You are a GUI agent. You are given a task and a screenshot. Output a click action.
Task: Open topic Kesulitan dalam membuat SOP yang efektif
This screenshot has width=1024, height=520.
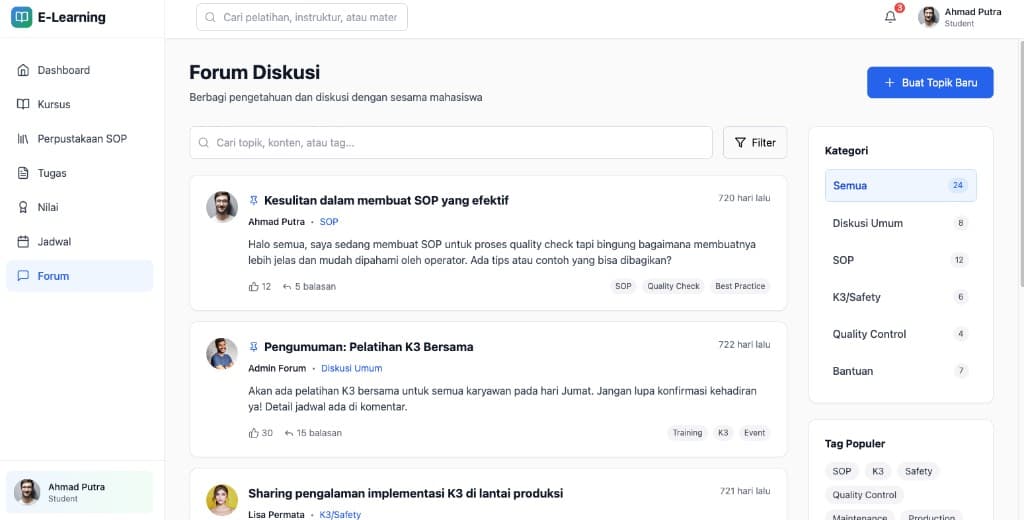tap(386, 200)
